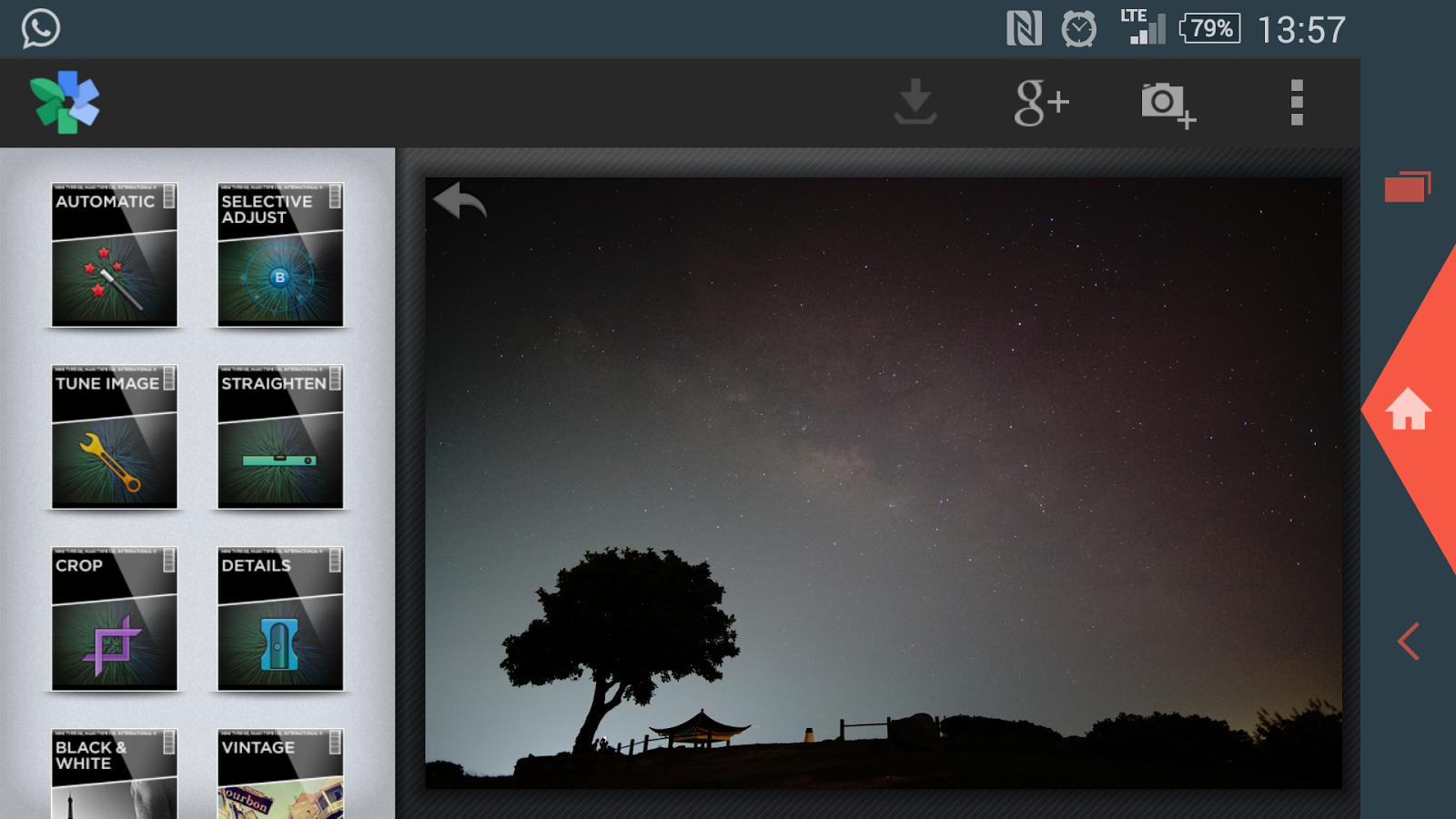This screenshot has height=819, width=1456.
Task: Tap the 13:57 clock
Action: click(x=1301, y=30)
